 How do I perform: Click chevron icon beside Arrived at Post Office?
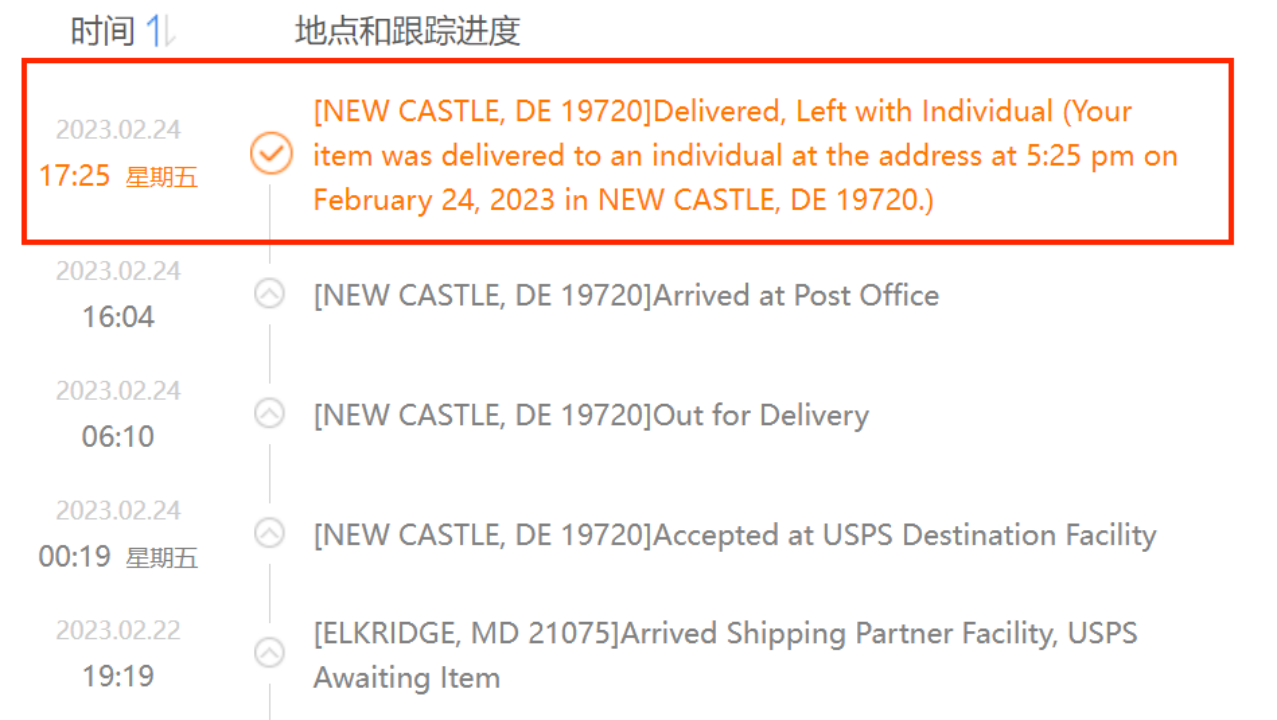coord(269,294)
